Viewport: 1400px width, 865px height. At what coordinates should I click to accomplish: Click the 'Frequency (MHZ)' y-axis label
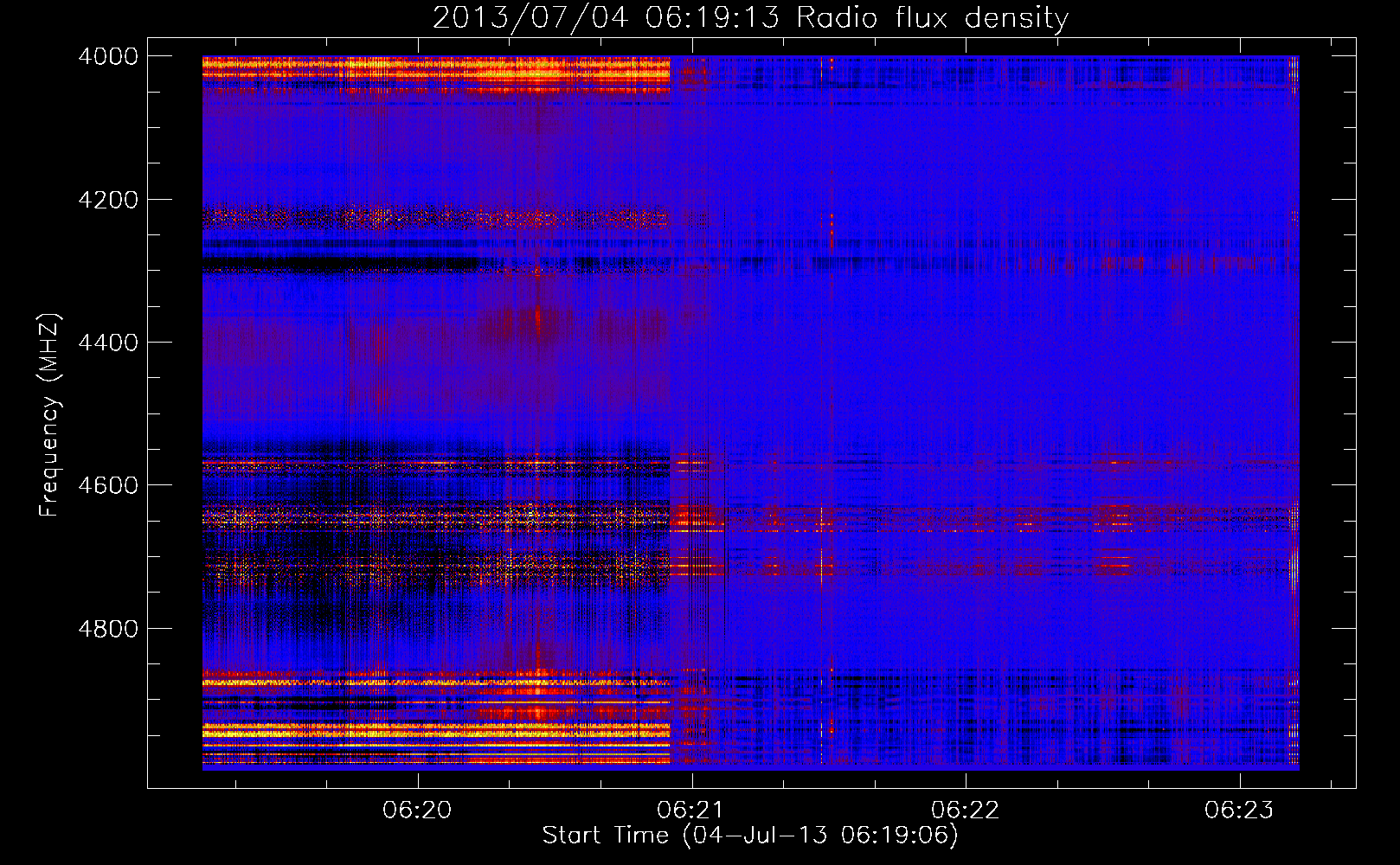tap(50, 415)
